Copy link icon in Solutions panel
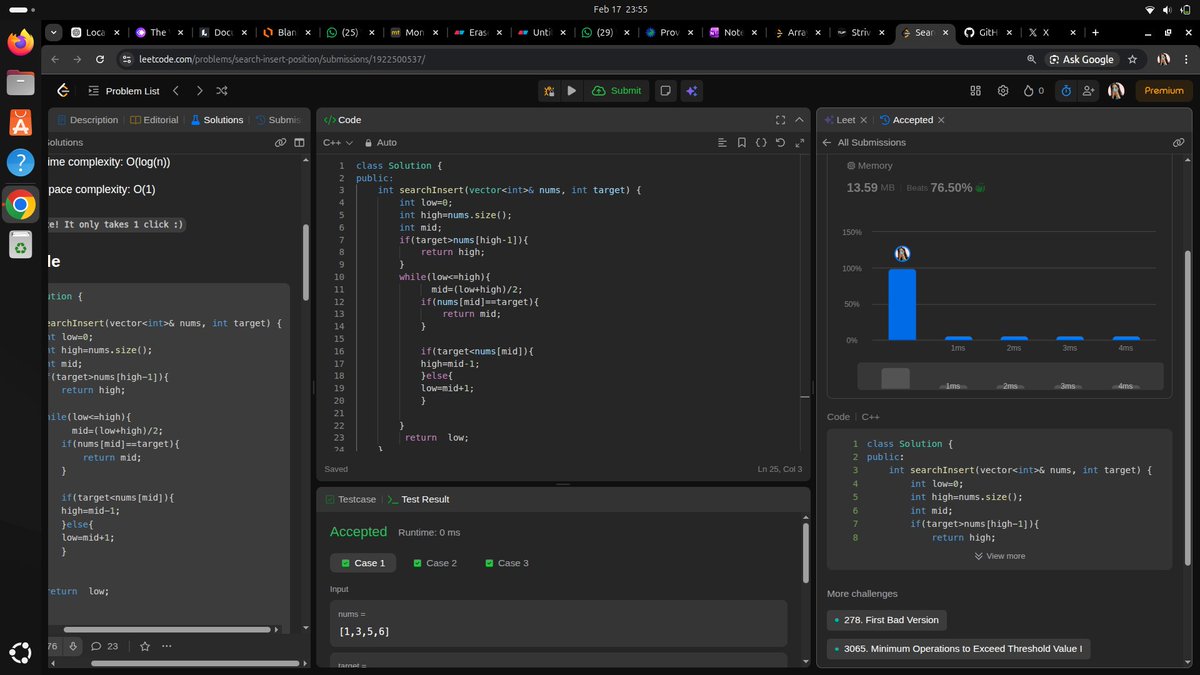This screenshot has width=1200, height=675. click(281, 142)
